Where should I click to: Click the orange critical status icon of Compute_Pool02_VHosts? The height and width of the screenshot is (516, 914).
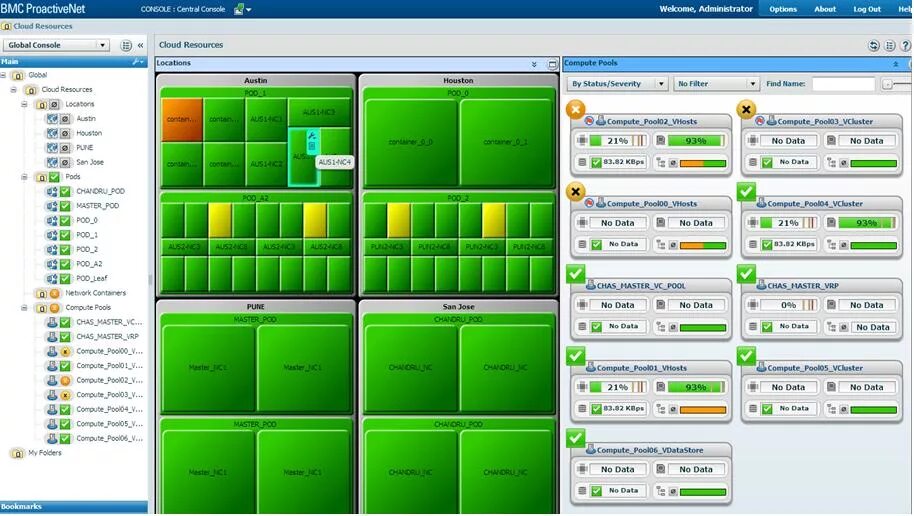tap(575, 109)
